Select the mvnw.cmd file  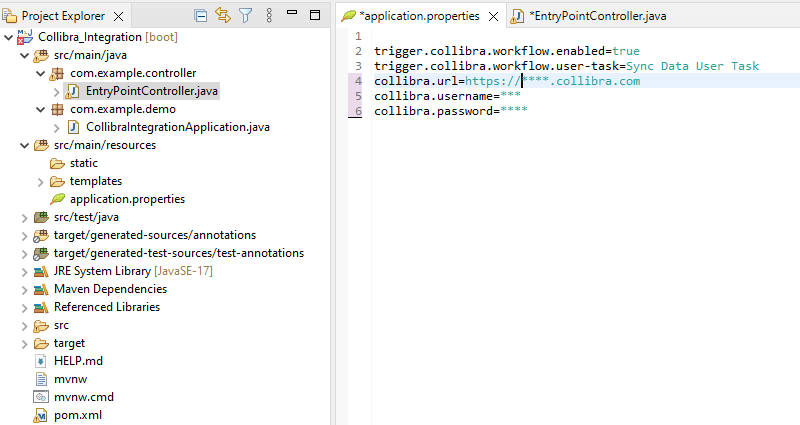[84, 397]
